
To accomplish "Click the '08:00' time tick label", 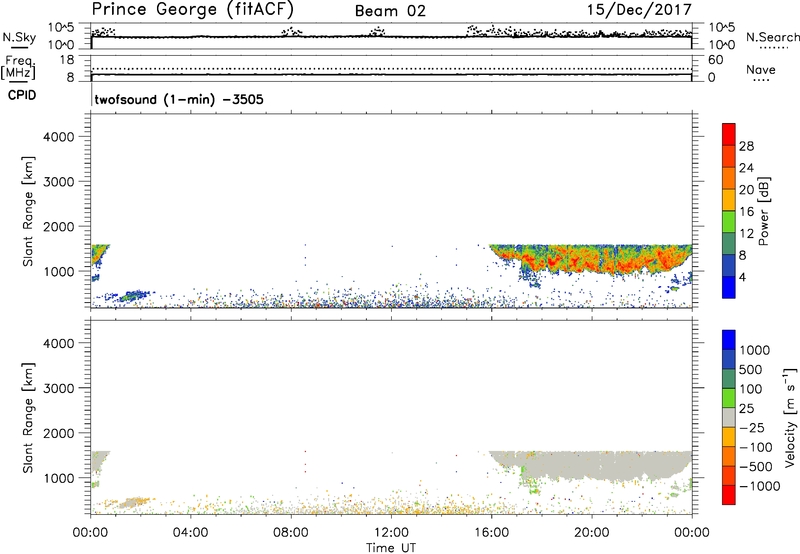I will 291,533.
